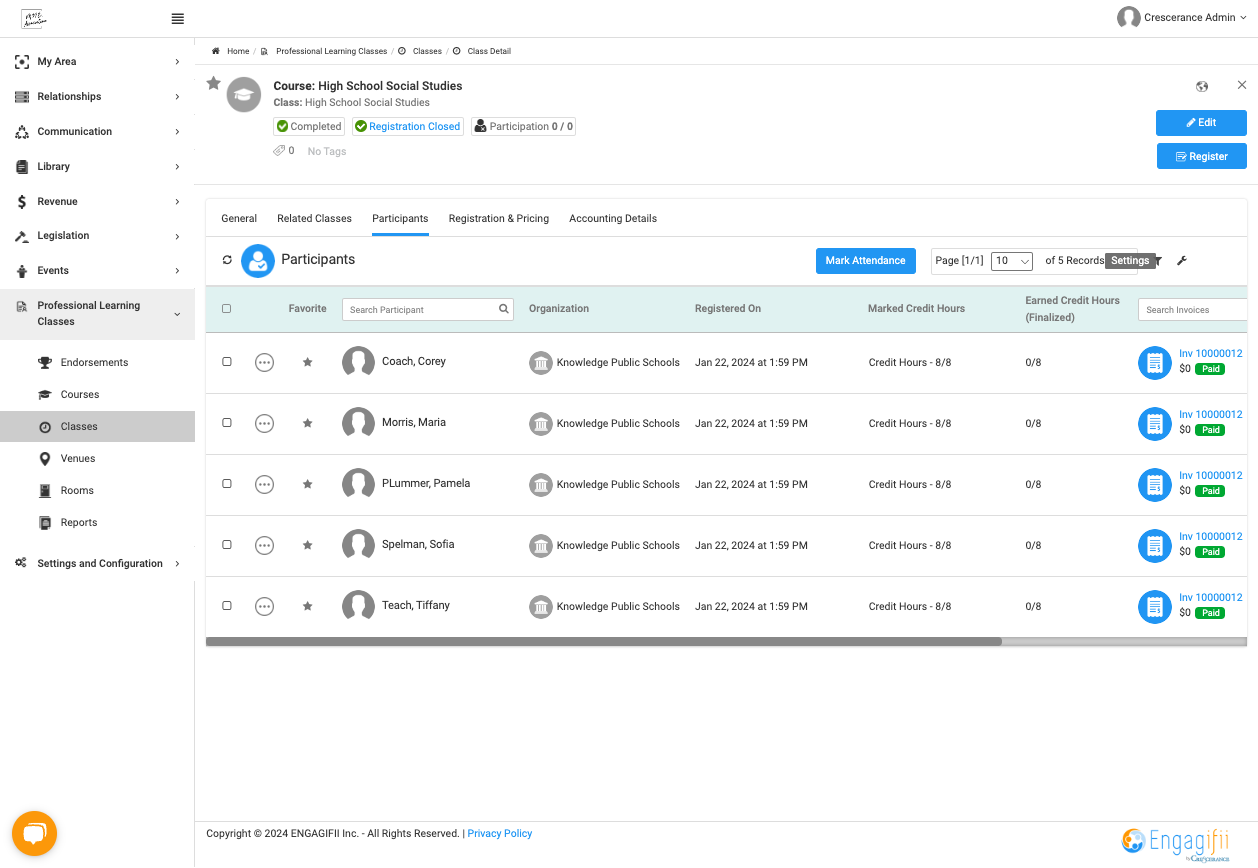The width and height of the screenshot is (1258, 868).
Task: Open Endorsements in the sidebar
Action: point(94,363)
